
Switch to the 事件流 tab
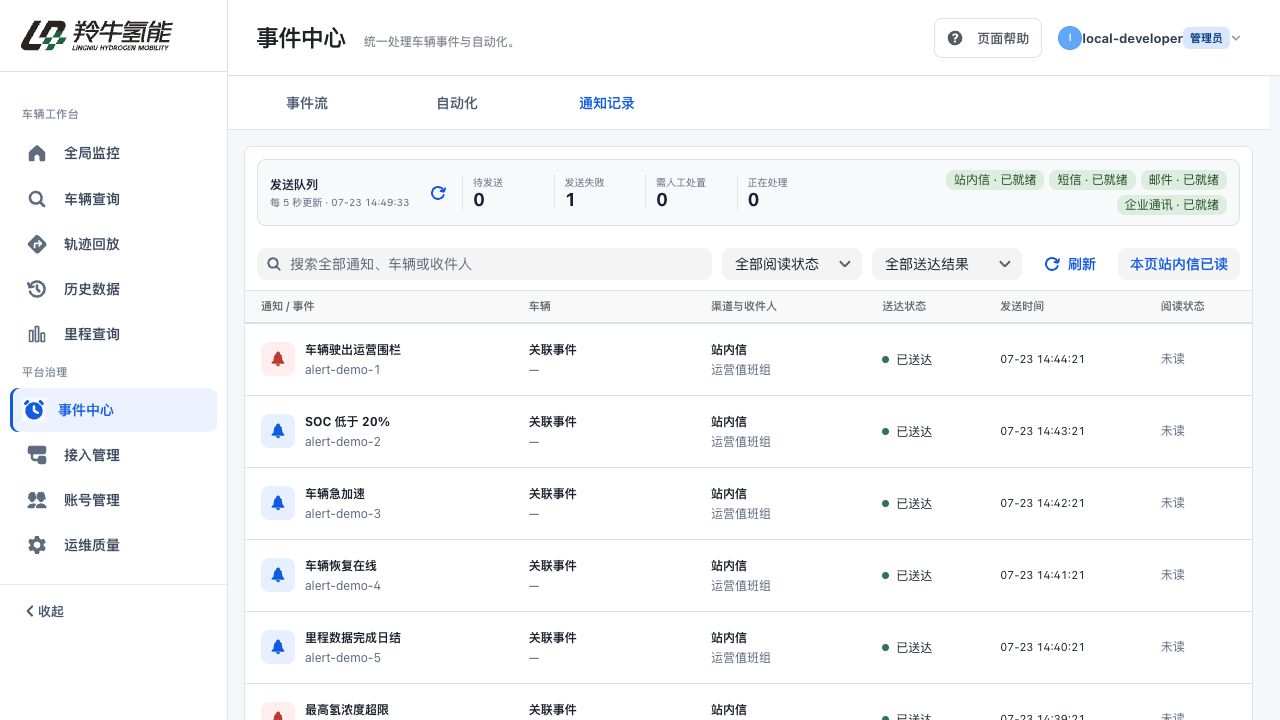[x=307, y=103]
